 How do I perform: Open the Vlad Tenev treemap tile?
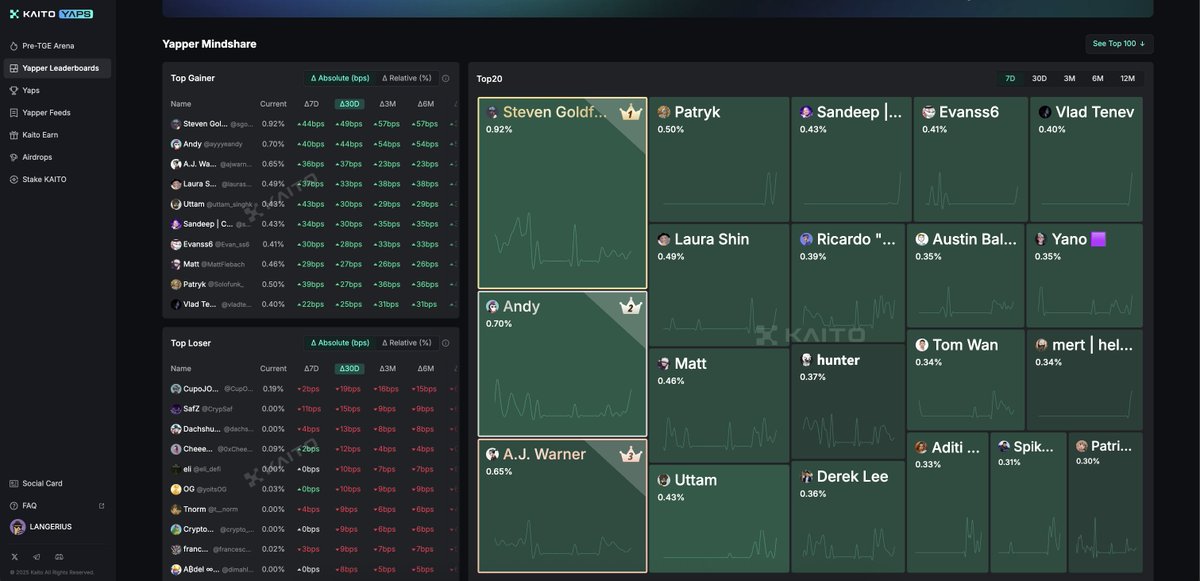(x=1086, y=159)
